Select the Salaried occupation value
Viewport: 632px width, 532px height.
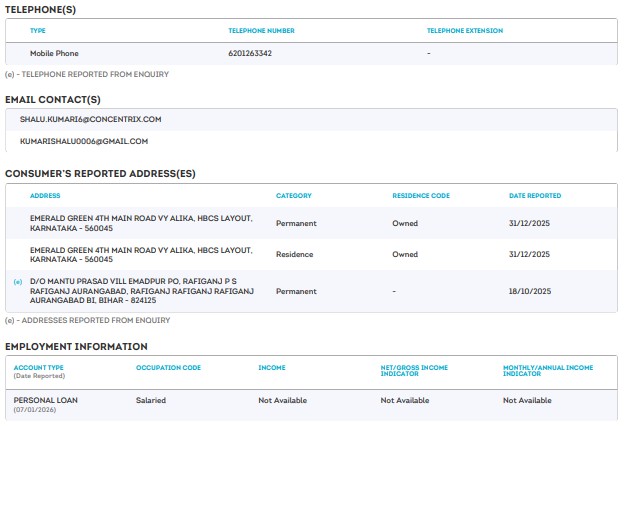click(x=151, y=400)
